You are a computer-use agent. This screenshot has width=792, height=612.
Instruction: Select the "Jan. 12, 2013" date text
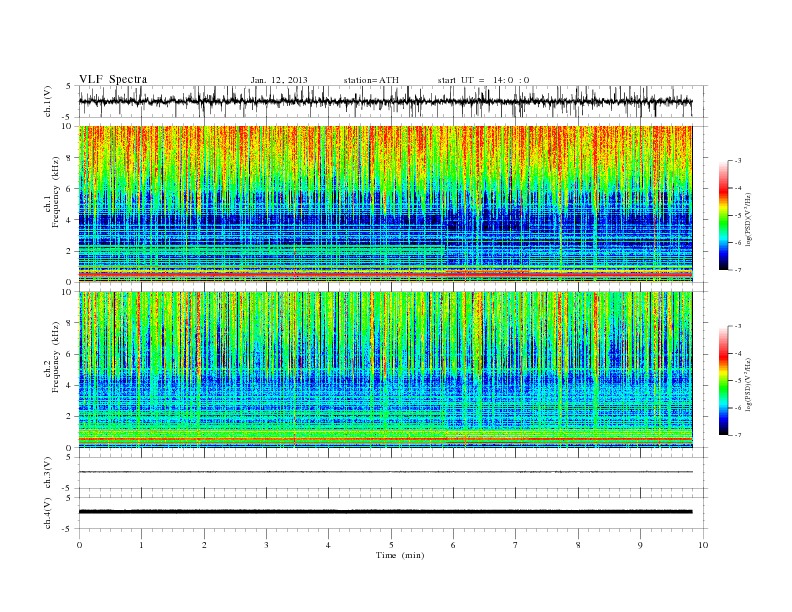(279, 80)
